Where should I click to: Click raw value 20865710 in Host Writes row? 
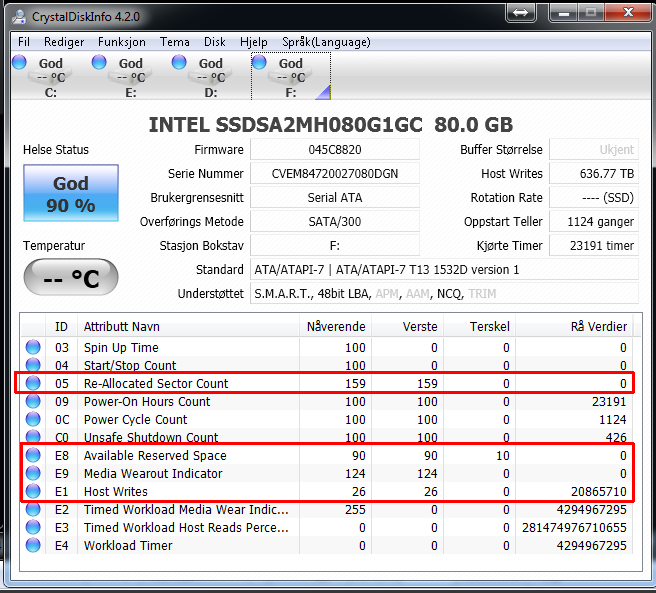pos(599,491)
